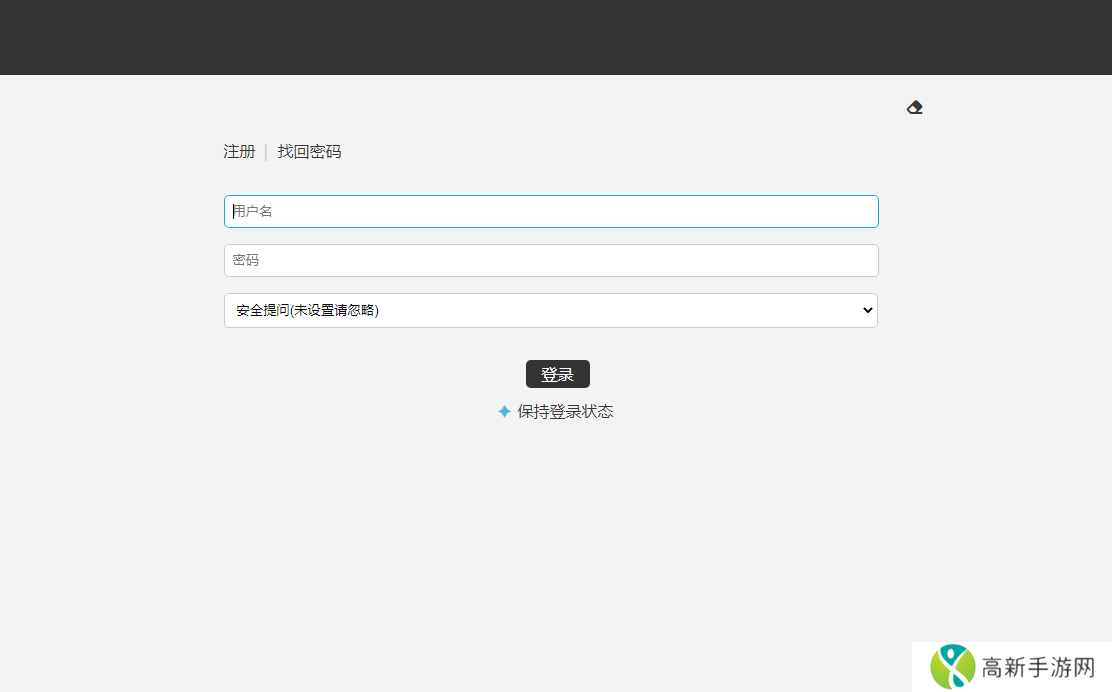Enable keep-login via the 保持登录状态 label text
The image size is (1112, 692).
(x=565, y=412)
